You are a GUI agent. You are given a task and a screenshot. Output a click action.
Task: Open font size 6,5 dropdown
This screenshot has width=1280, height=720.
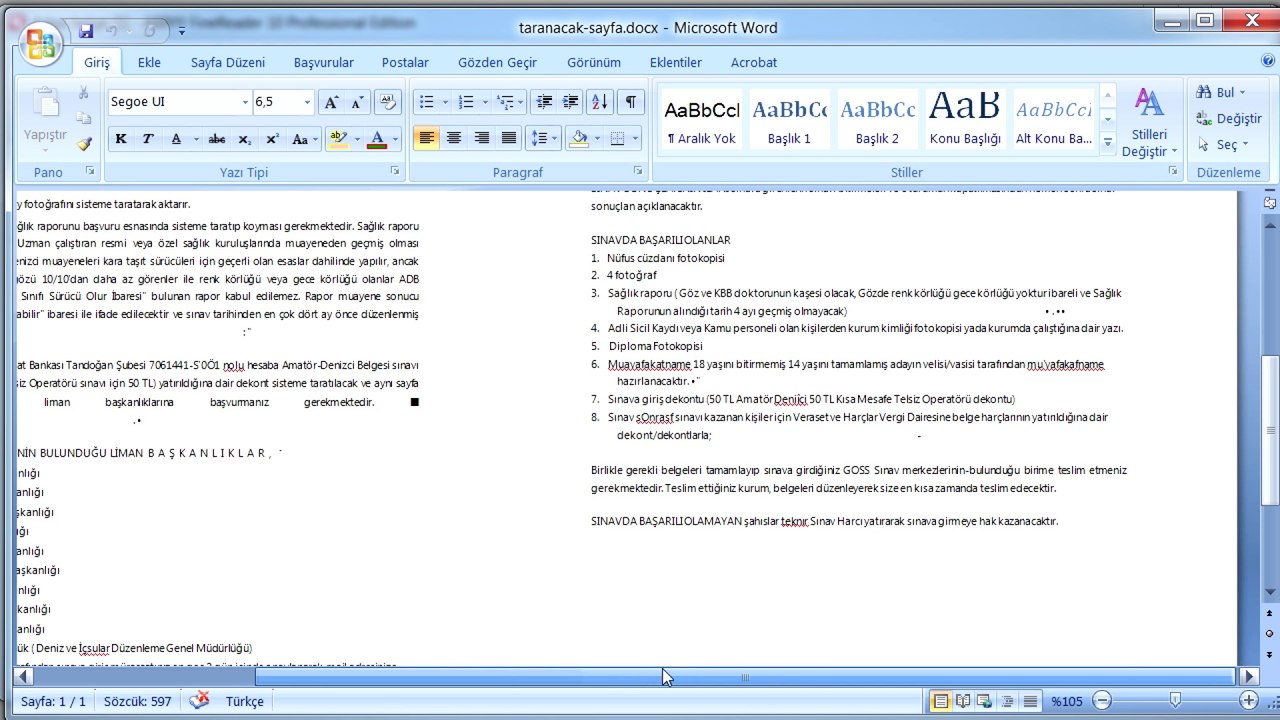tap(307, 102)
